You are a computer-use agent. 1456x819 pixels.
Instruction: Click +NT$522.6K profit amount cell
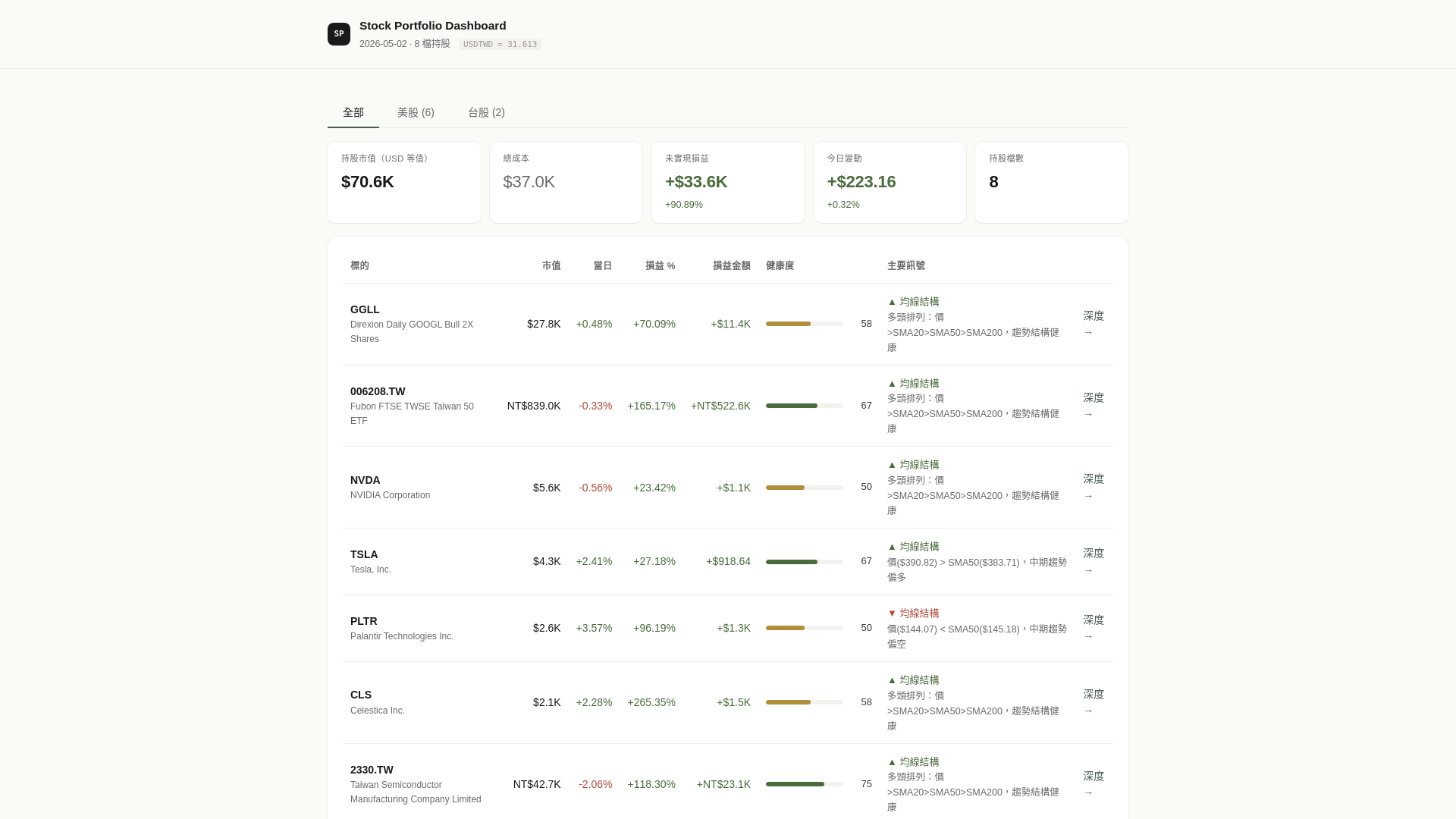pos(720,406)
